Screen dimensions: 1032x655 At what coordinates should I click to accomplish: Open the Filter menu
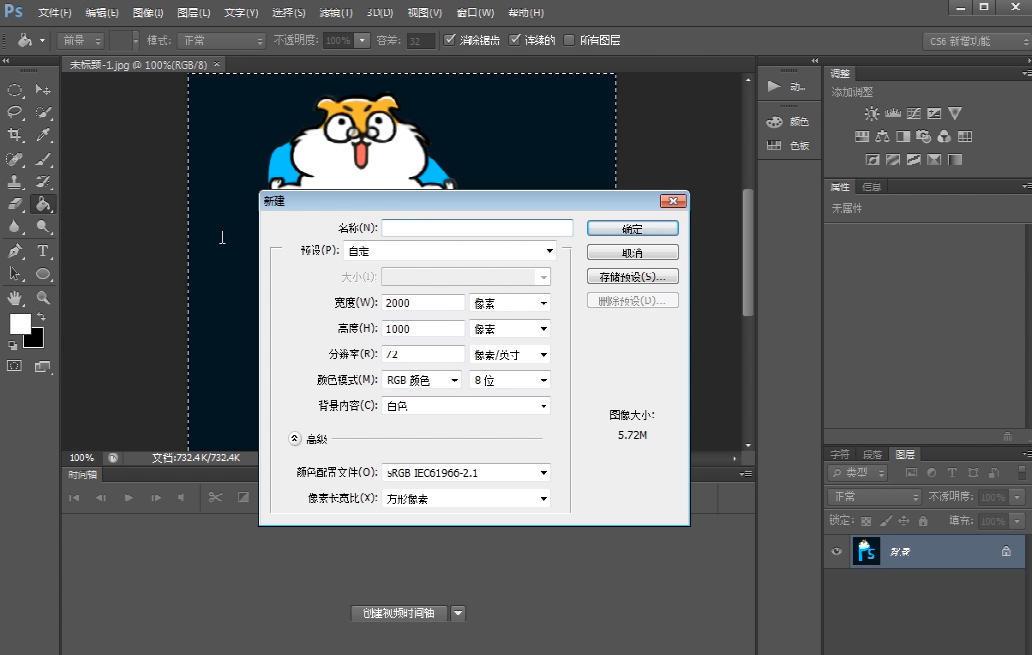click(336, 13)
